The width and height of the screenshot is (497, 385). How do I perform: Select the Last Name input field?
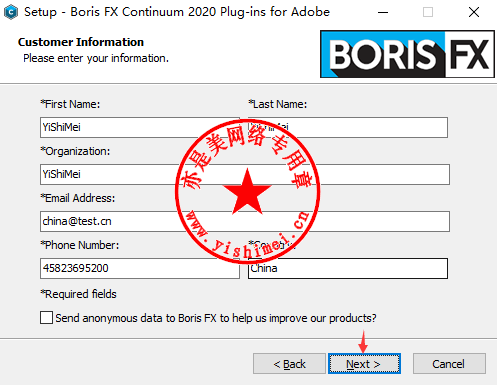(348, 127)
